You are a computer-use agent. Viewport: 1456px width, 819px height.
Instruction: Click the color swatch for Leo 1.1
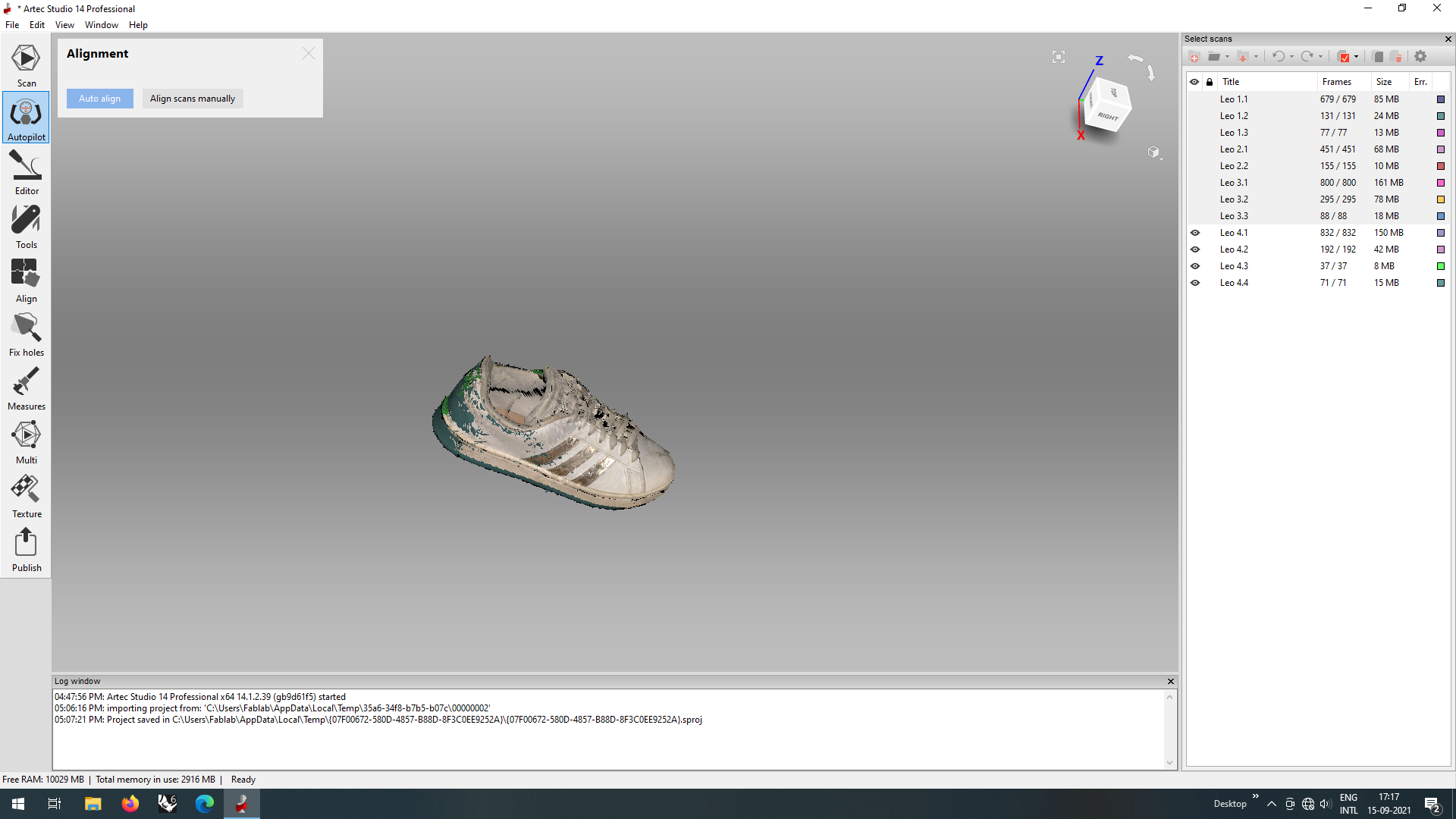pos(1441,99)
